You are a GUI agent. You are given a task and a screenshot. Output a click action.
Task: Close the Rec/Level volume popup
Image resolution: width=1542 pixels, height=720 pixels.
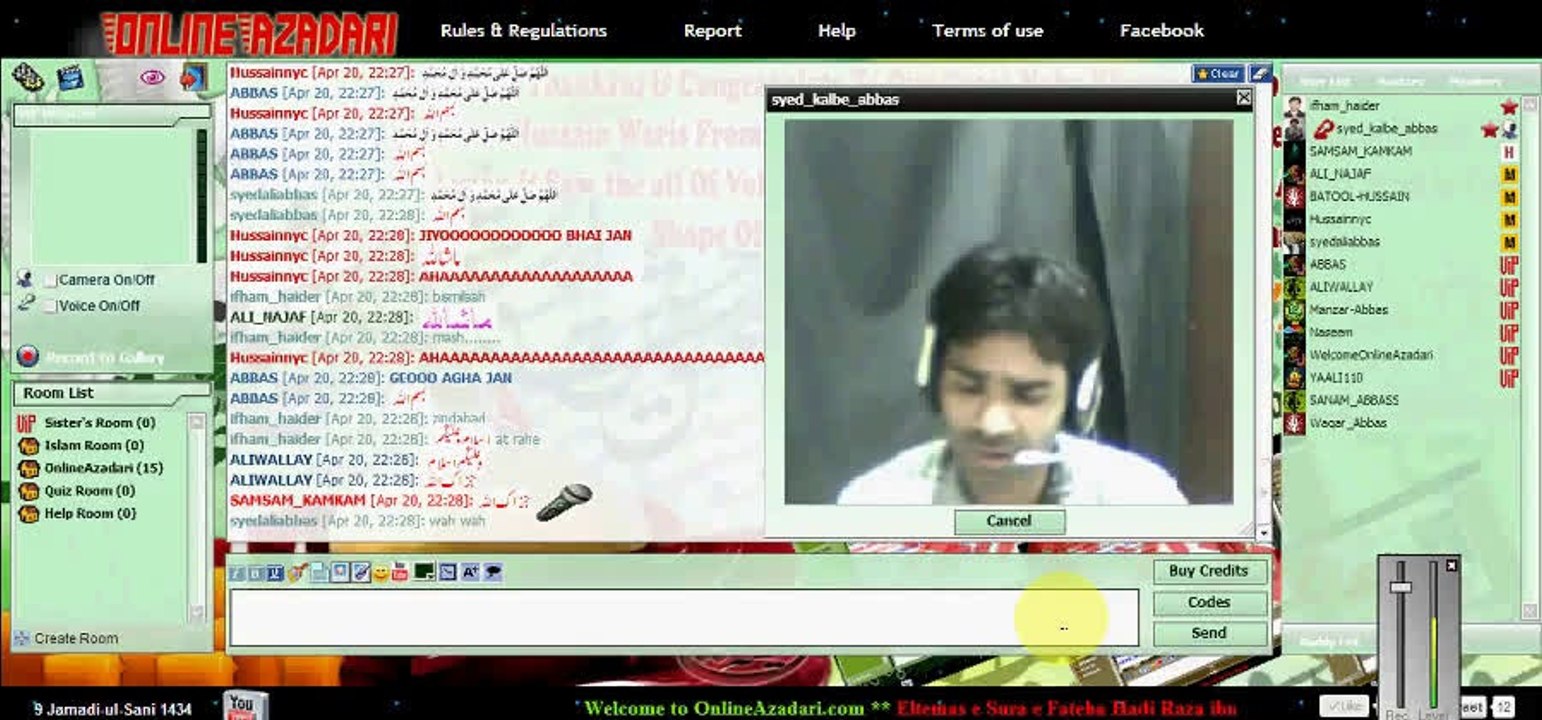1452,566
